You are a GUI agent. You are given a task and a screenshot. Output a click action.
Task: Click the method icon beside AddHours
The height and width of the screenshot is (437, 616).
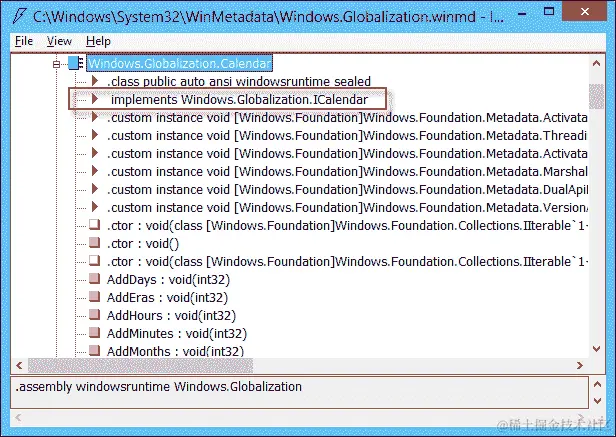click(95, 315)
